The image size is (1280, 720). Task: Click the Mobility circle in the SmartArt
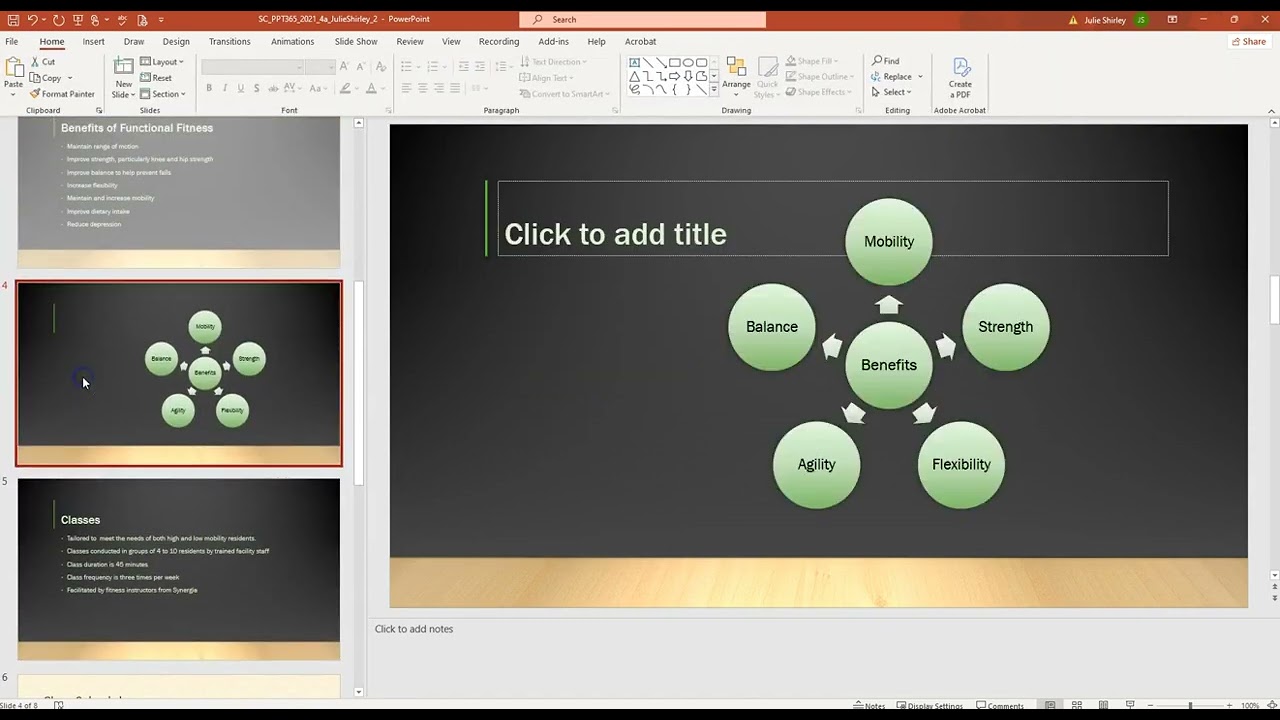(889, 241)
